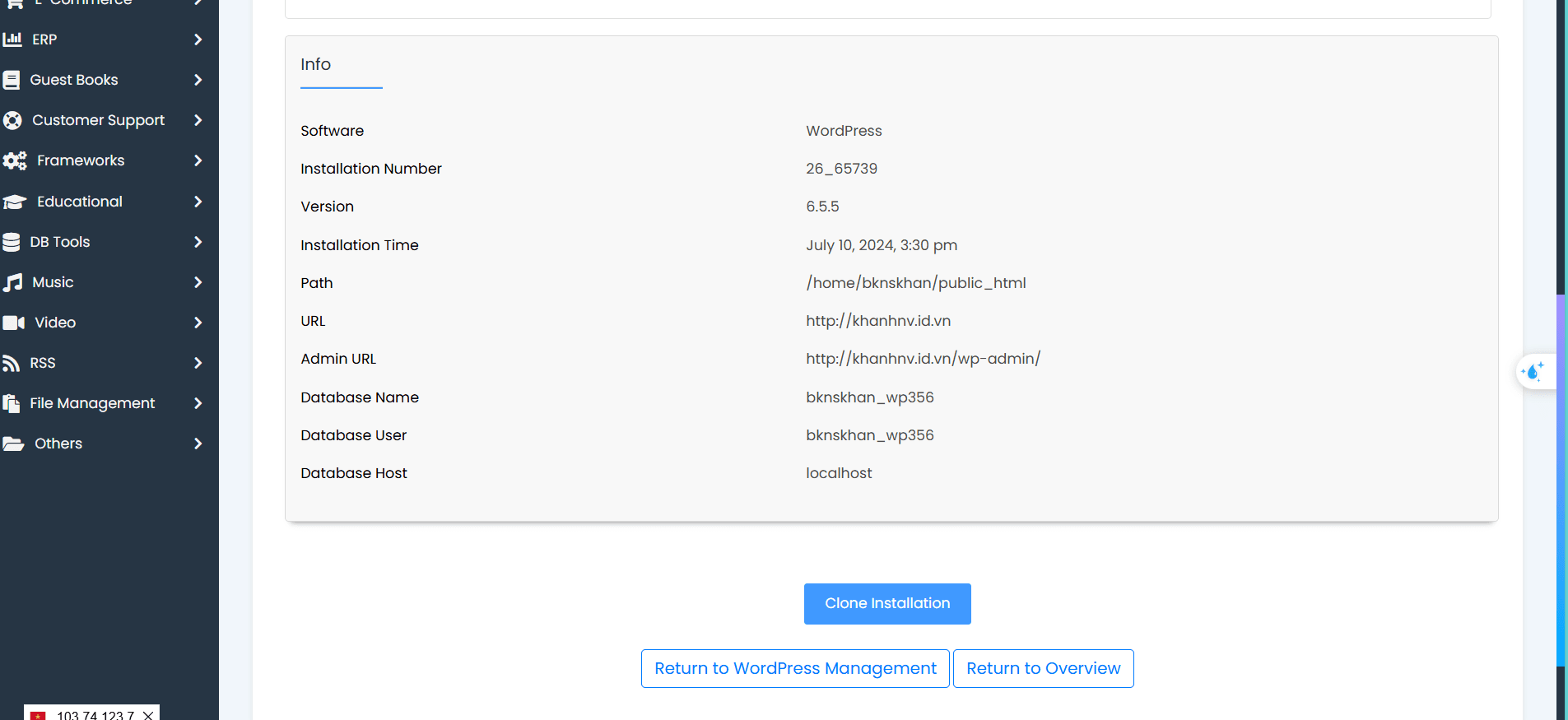Expand the File Management chevron
Screen dimensions: 1568x720
(198, 403)
